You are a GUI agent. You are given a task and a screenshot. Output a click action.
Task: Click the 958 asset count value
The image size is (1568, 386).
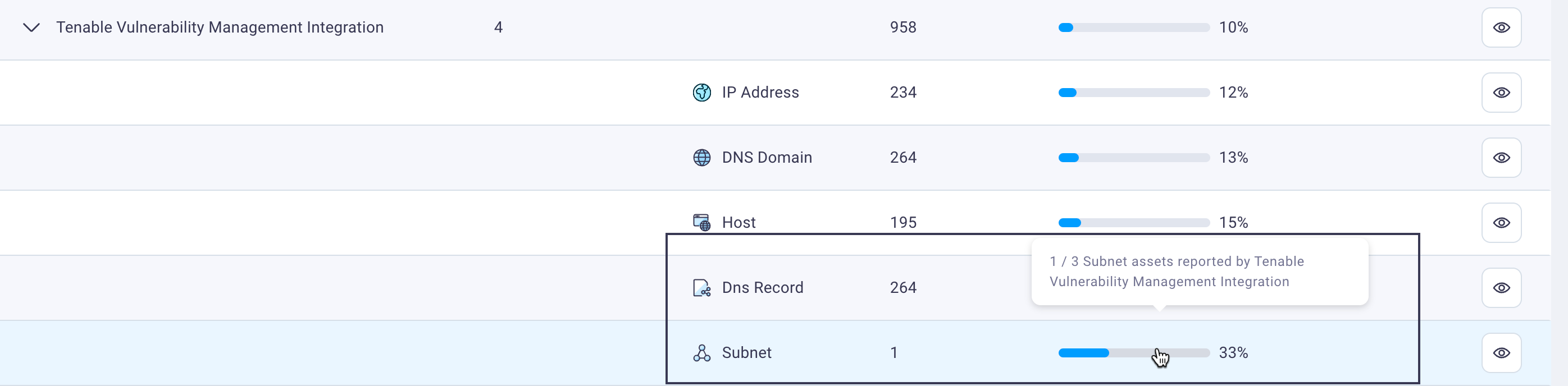pos(902,27)
